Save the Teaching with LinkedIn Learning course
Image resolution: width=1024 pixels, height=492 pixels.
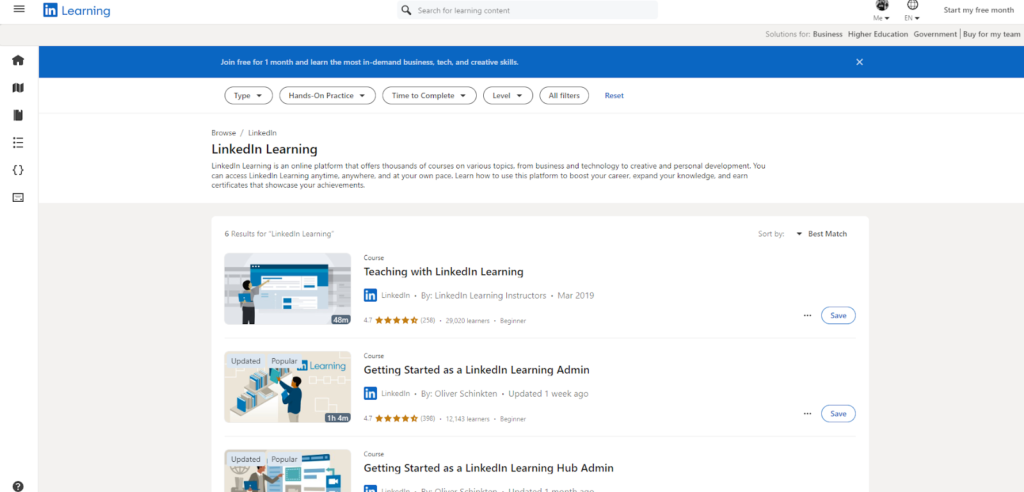tap(838, 315)
